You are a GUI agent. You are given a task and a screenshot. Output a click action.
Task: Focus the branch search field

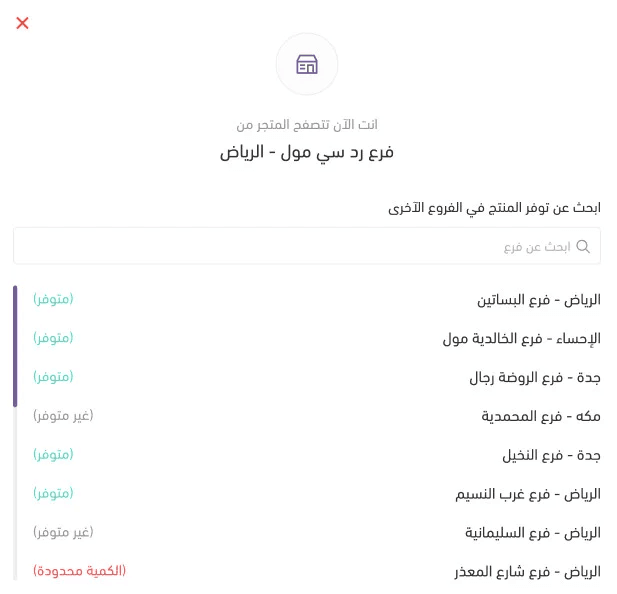pos(300,246)
